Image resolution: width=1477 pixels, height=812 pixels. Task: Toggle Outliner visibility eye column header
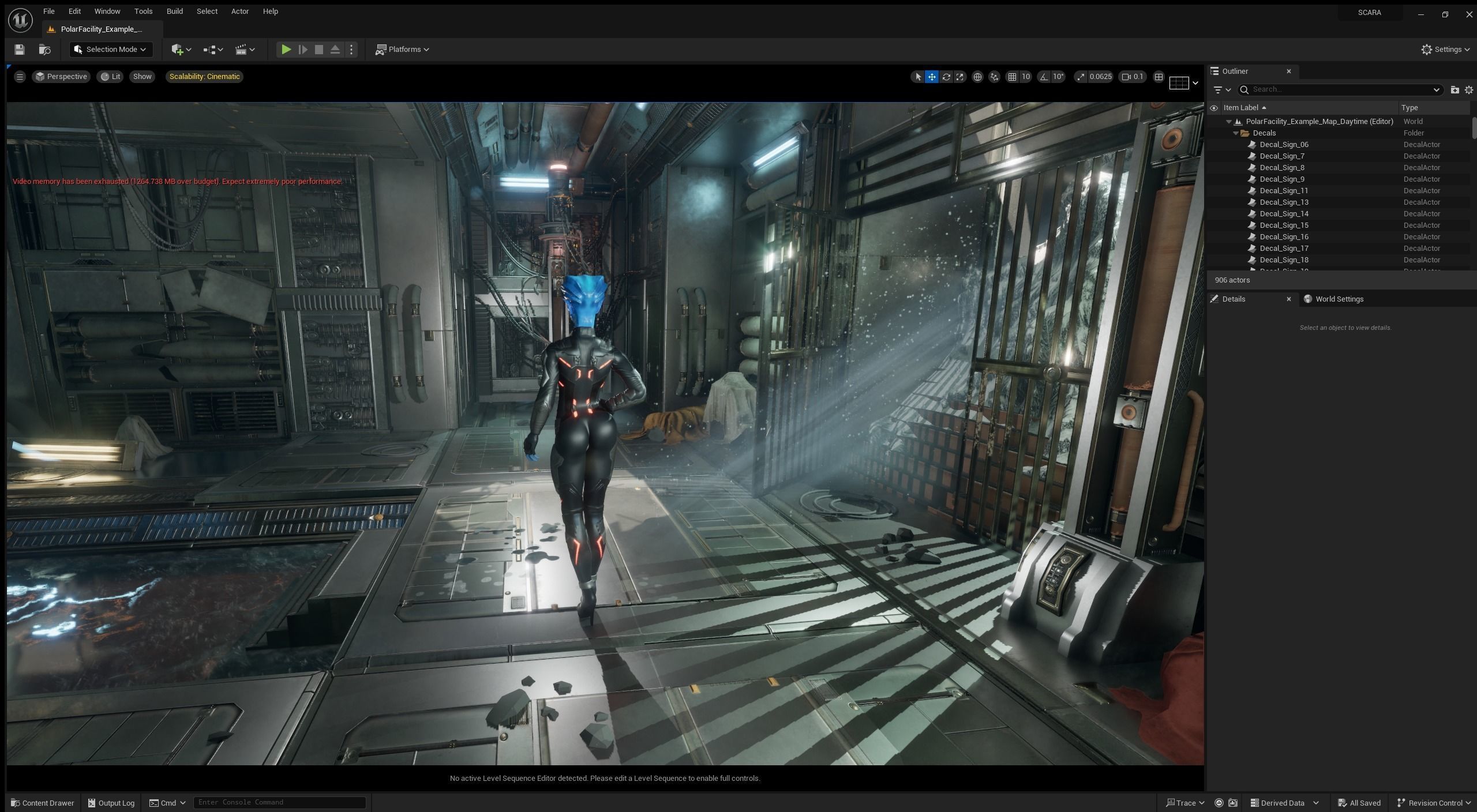pos(1214,108)
